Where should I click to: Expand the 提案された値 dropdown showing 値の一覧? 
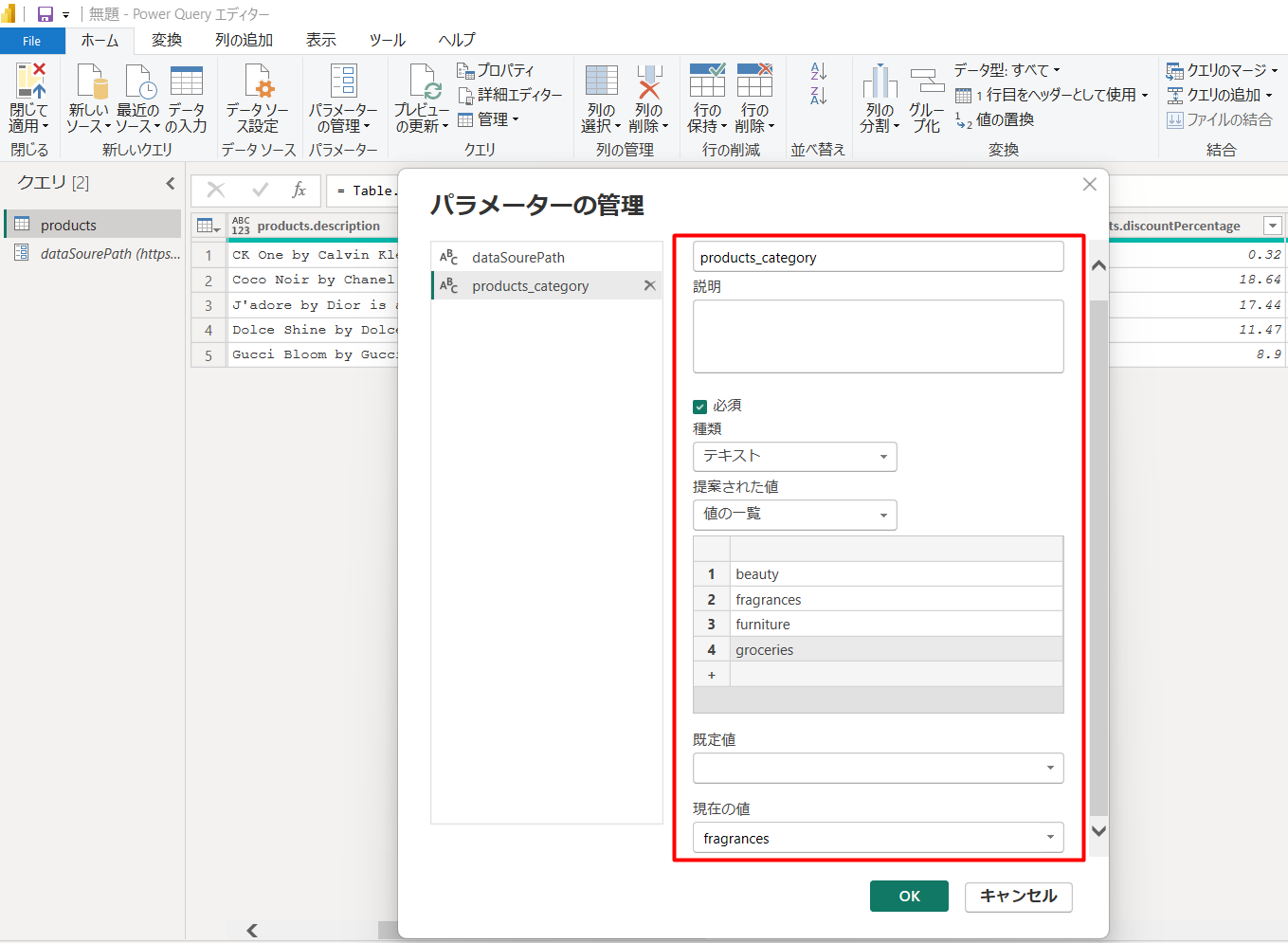pos(794,515)
